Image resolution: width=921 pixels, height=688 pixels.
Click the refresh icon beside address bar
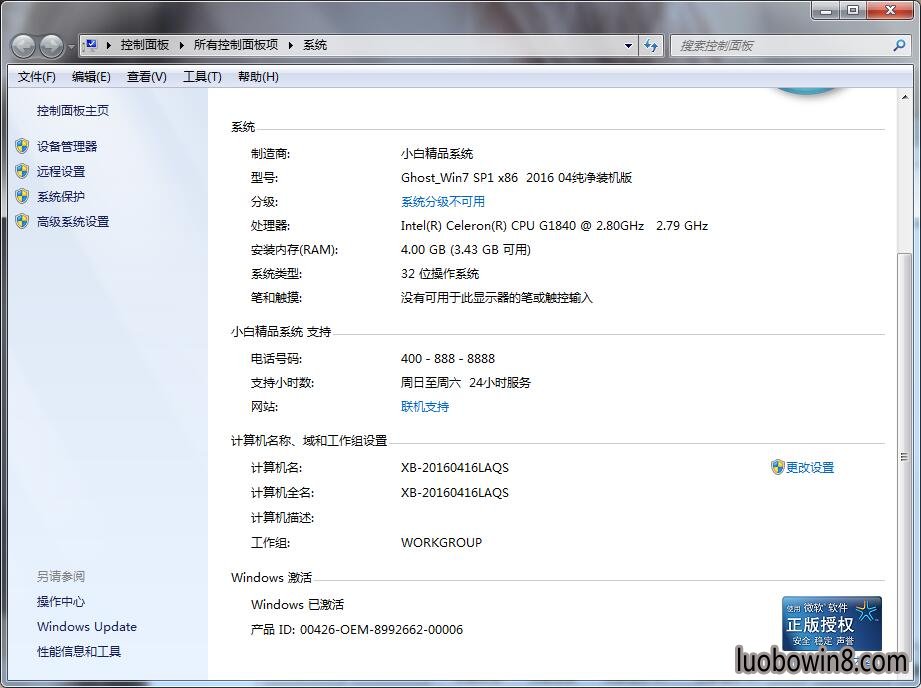pos(652,45)
